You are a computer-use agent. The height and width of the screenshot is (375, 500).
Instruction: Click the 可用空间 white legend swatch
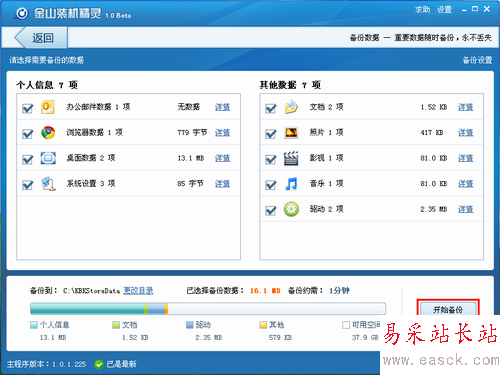tap(346, 325)
